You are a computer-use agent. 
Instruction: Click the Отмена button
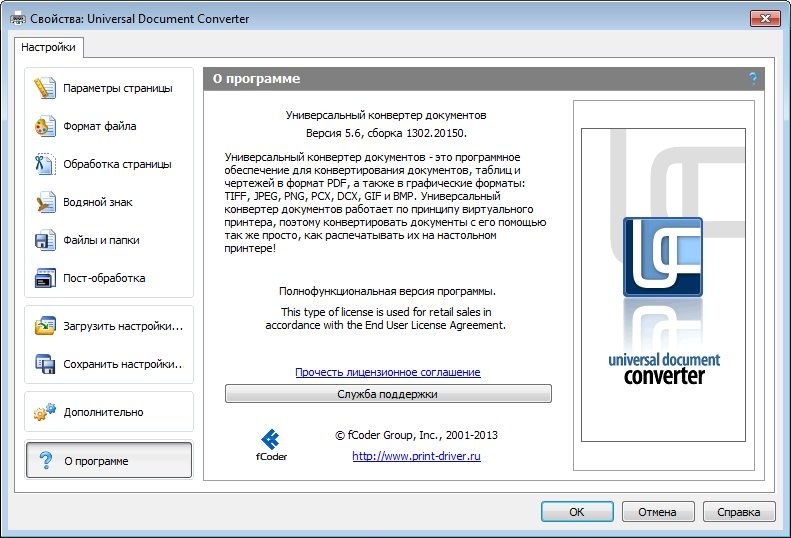tap(658, 512)
